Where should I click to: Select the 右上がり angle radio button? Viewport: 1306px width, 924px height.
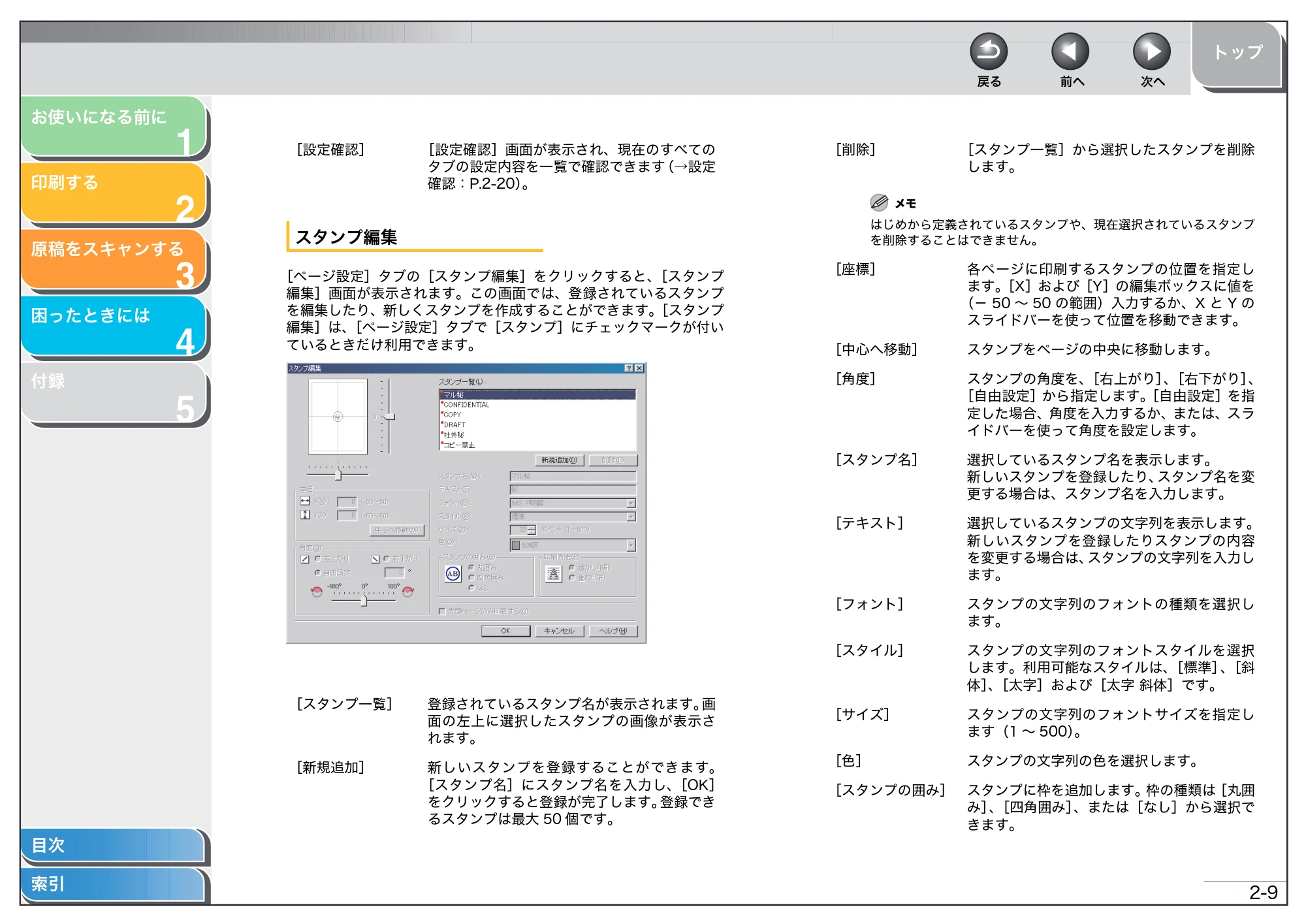[x=318, y=559]
